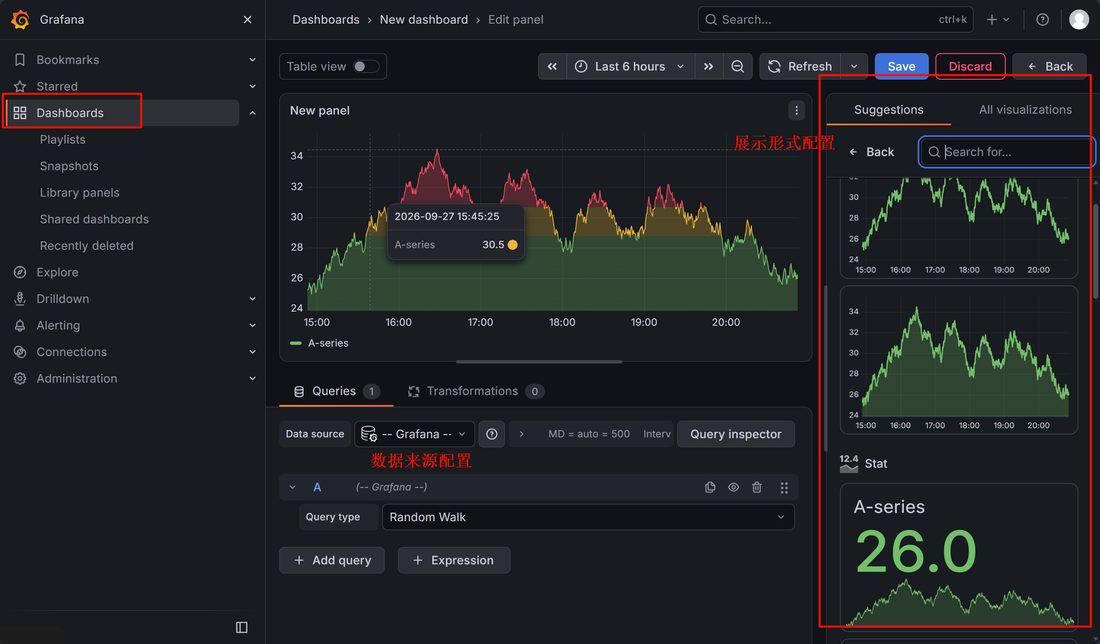Collapse the Dashboards section chevron
The height and width of the screenshot is (644, 1100).
pos(253,113)
